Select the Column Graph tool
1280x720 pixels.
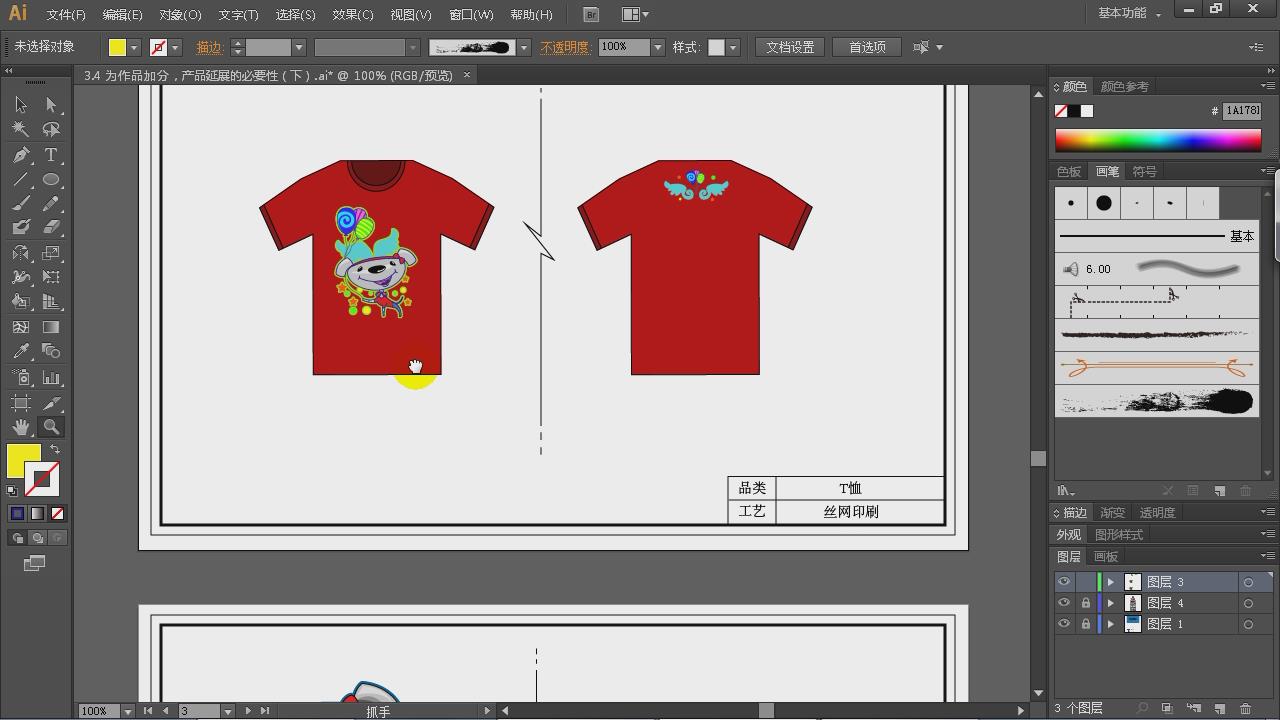[51, 378]
